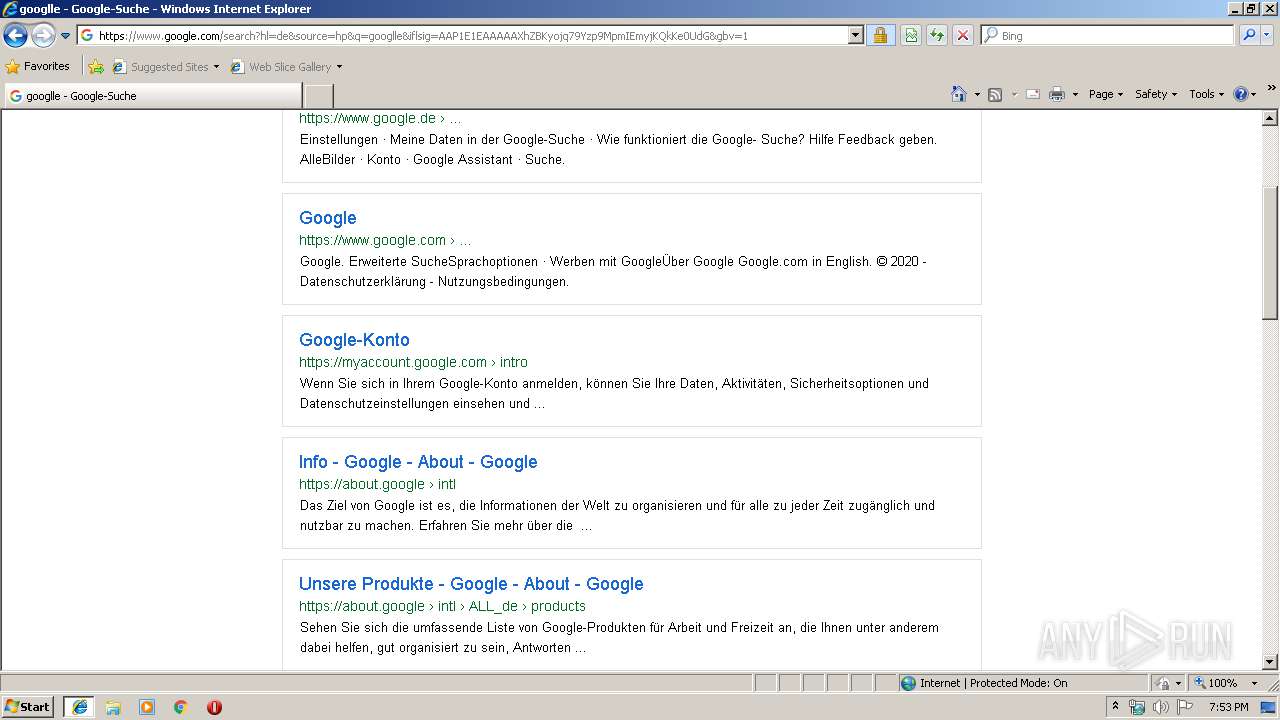Viewport: 1280px width, 720px height.
Task: Click the RSS feeds icon
Action: [x=995, y=94]
